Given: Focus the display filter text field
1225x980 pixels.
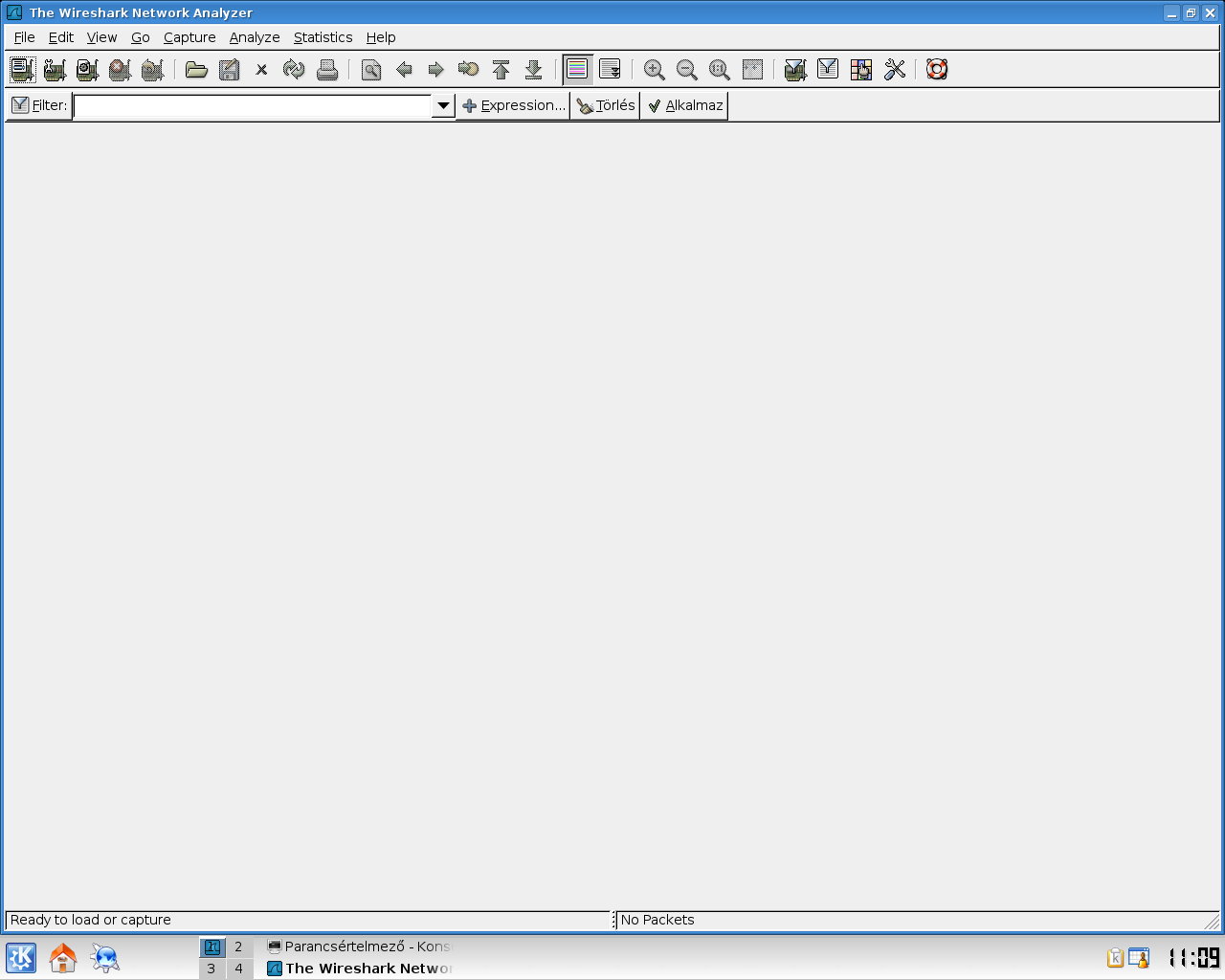Looking at the screenshot, I should coord(253,105).
